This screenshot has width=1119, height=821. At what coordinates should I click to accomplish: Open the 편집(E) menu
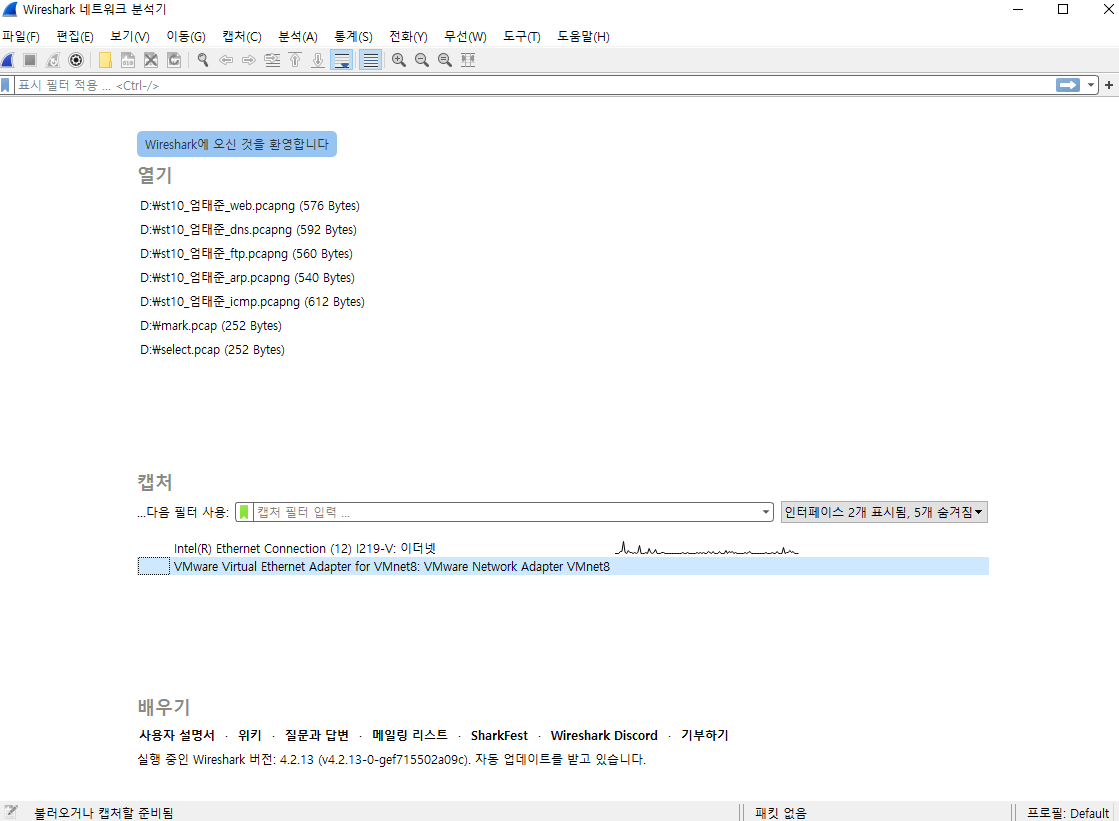click(x=75, y=36)
